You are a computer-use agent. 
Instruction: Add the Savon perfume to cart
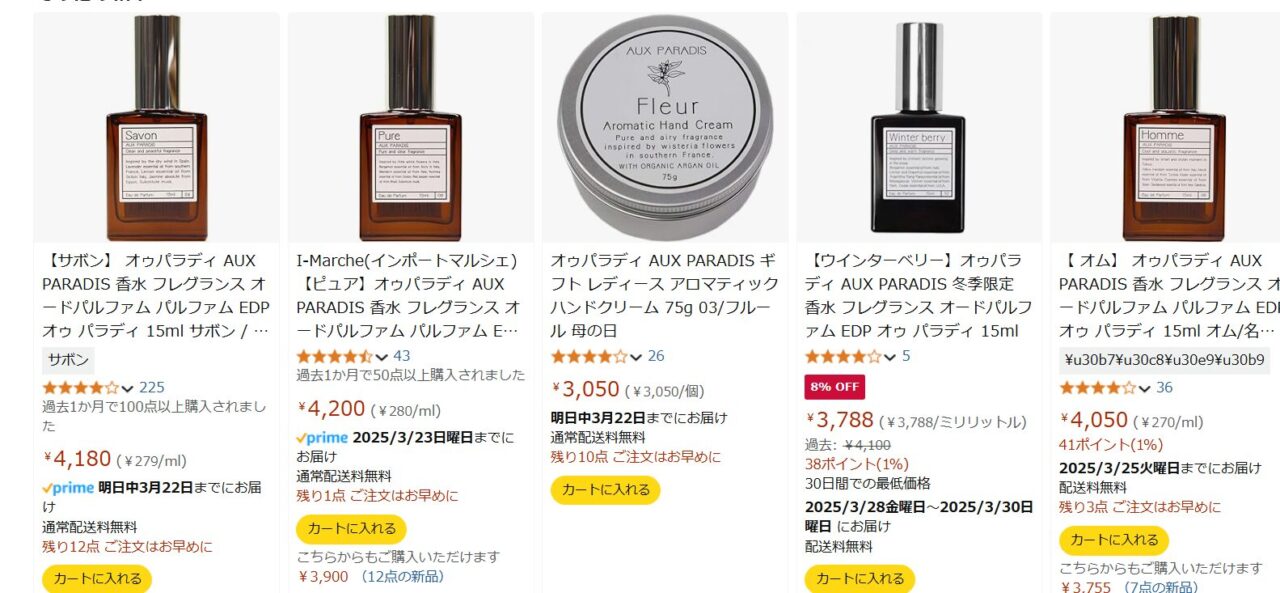97,578
